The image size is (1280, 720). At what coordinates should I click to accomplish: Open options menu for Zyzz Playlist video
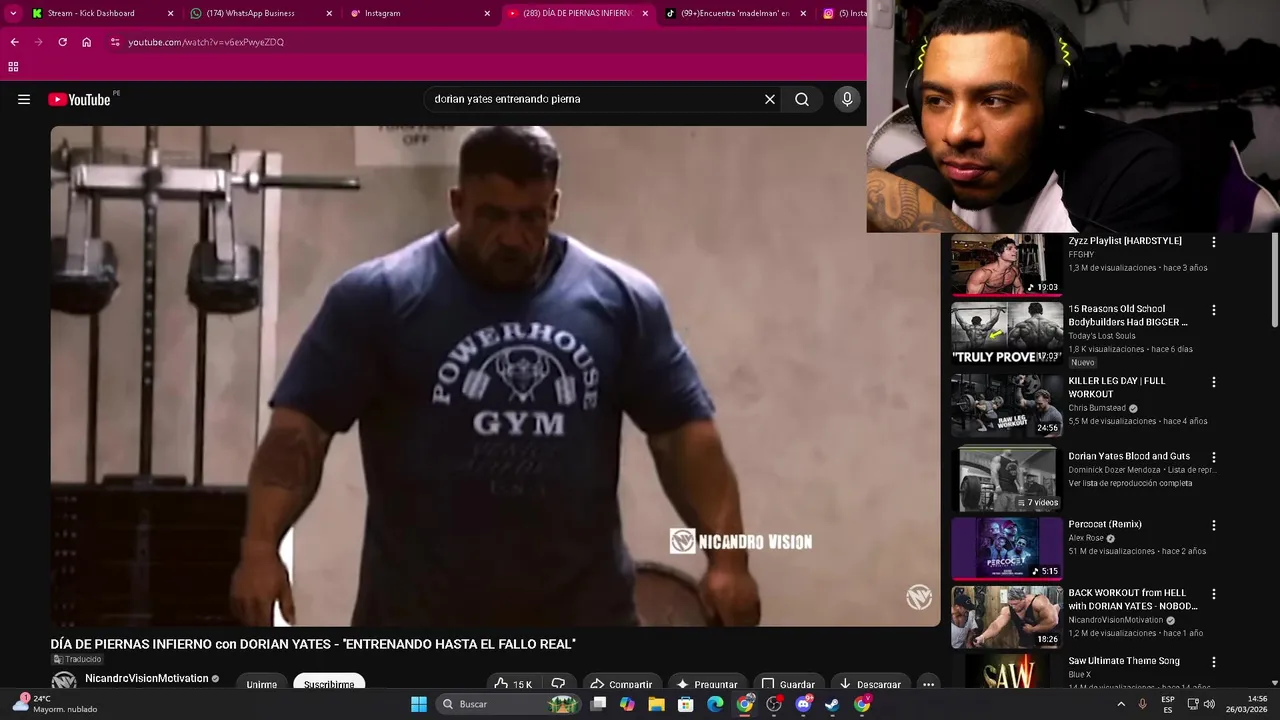pyautogui.click(x=1214, y=242)
